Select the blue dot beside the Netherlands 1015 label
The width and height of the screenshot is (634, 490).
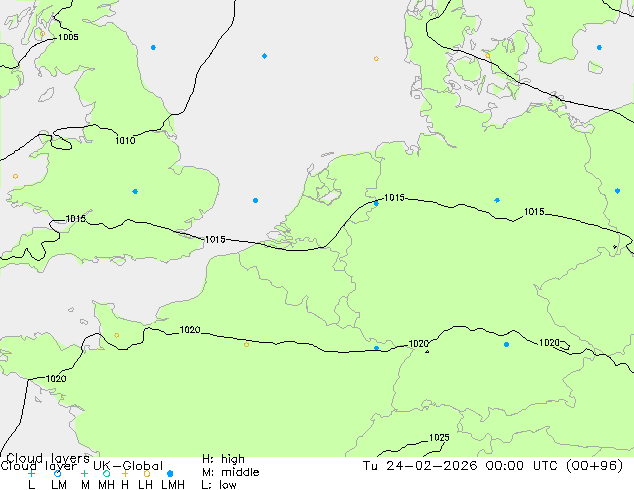click(376, 203)
